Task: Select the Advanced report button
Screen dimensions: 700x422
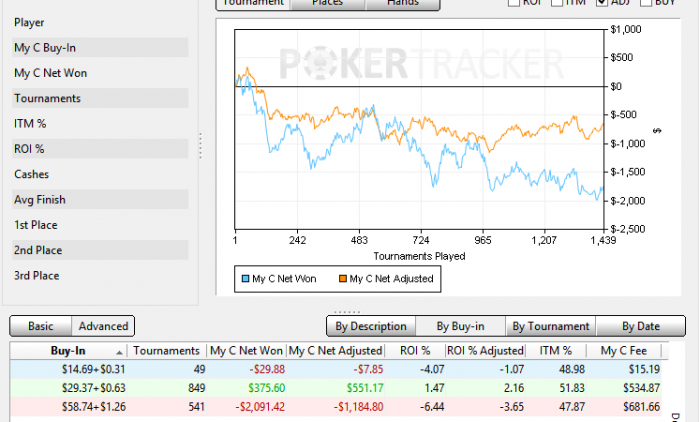Action: pos(103,326)
